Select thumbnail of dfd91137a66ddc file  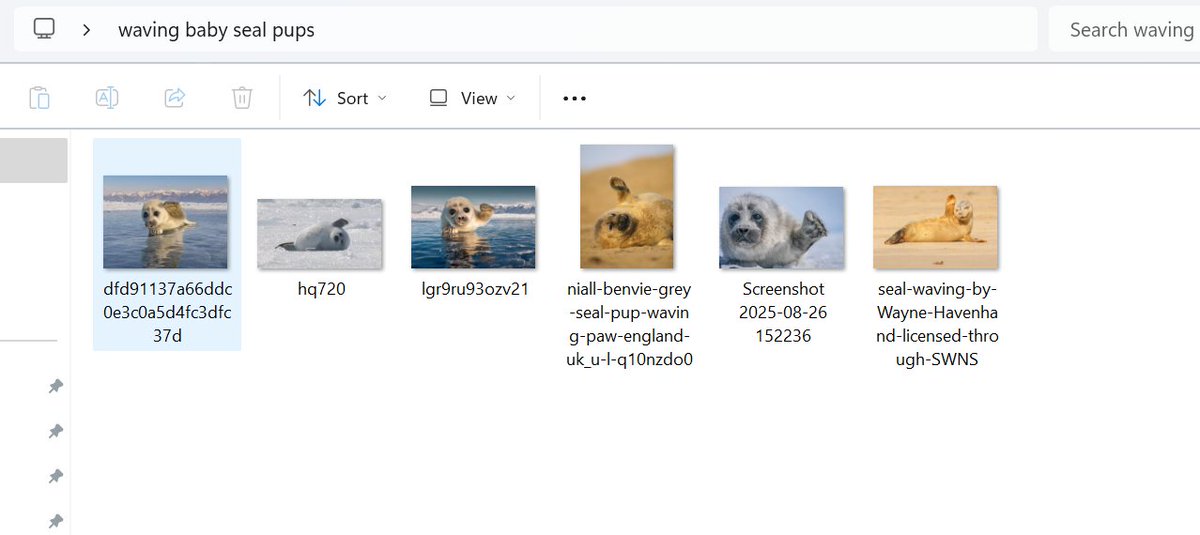coord(166,222)
